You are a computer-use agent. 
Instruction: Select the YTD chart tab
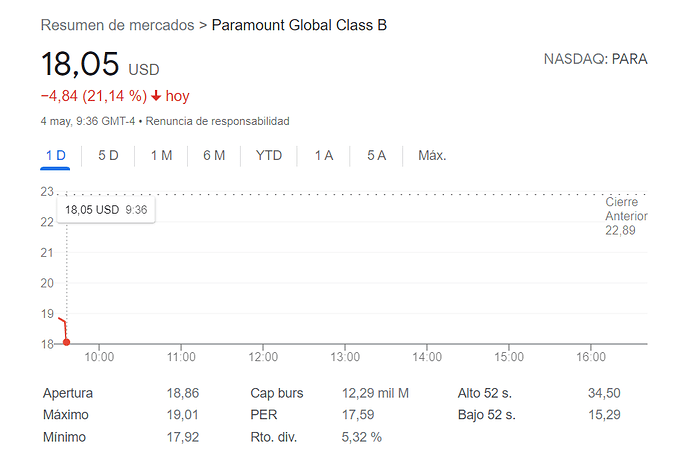[x=268, y=156]
